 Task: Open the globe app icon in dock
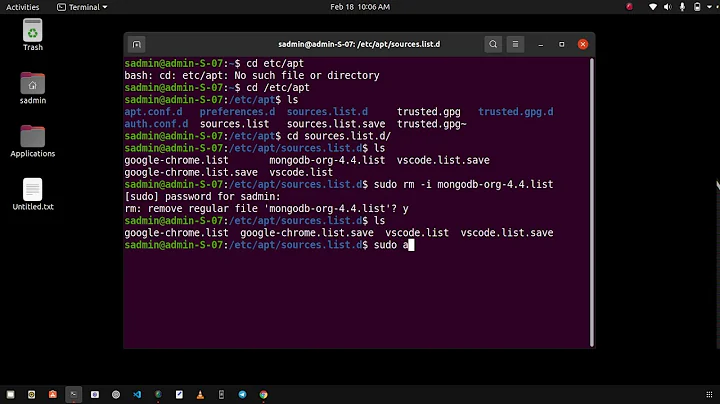158,394
